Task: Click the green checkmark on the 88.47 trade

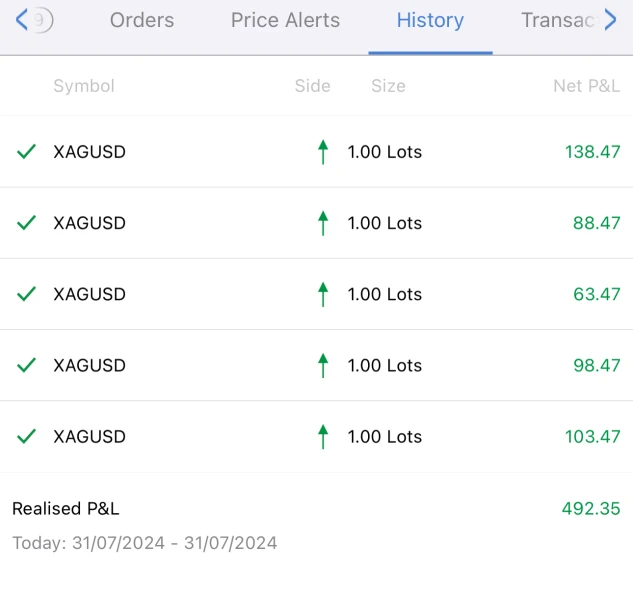Action: (27, 223)
